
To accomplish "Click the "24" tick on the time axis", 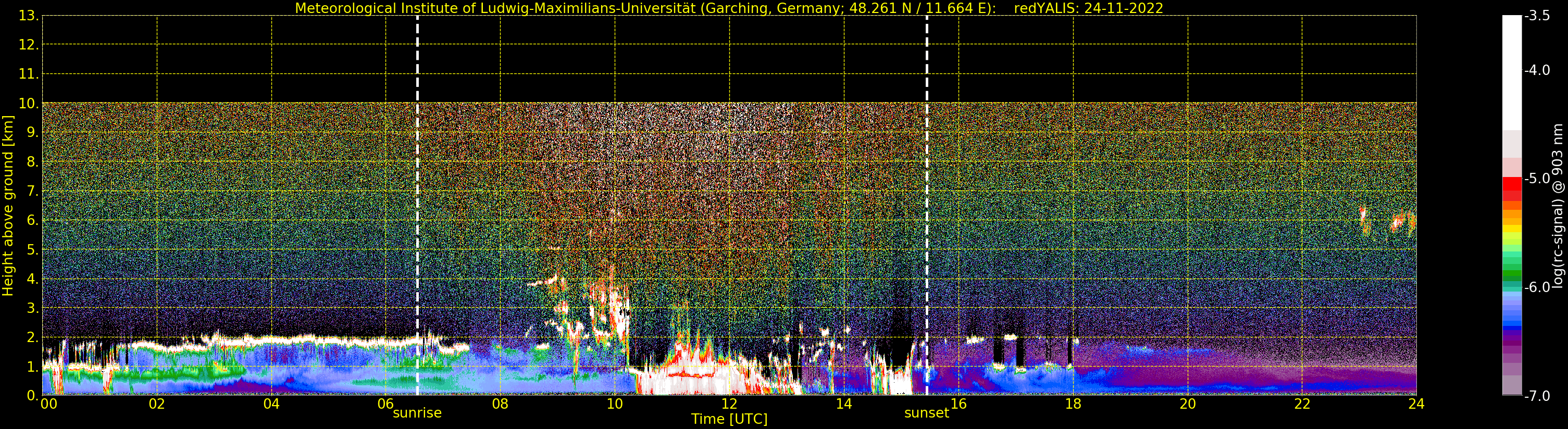I will click(x=1416, y=404).
